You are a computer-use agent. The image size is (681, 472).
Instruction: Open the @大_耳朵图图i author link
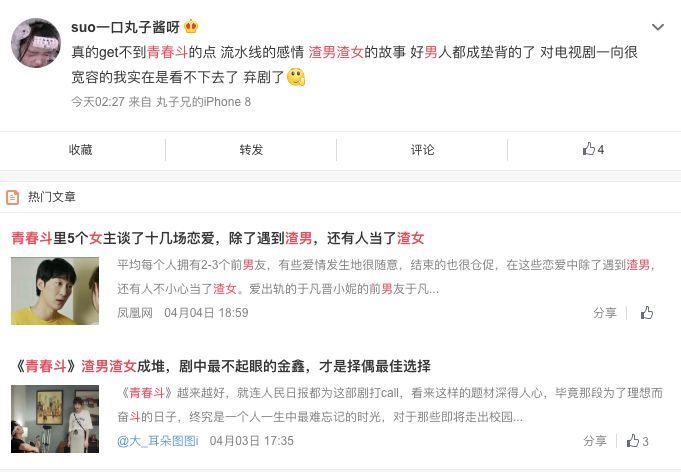click(158, 441)
